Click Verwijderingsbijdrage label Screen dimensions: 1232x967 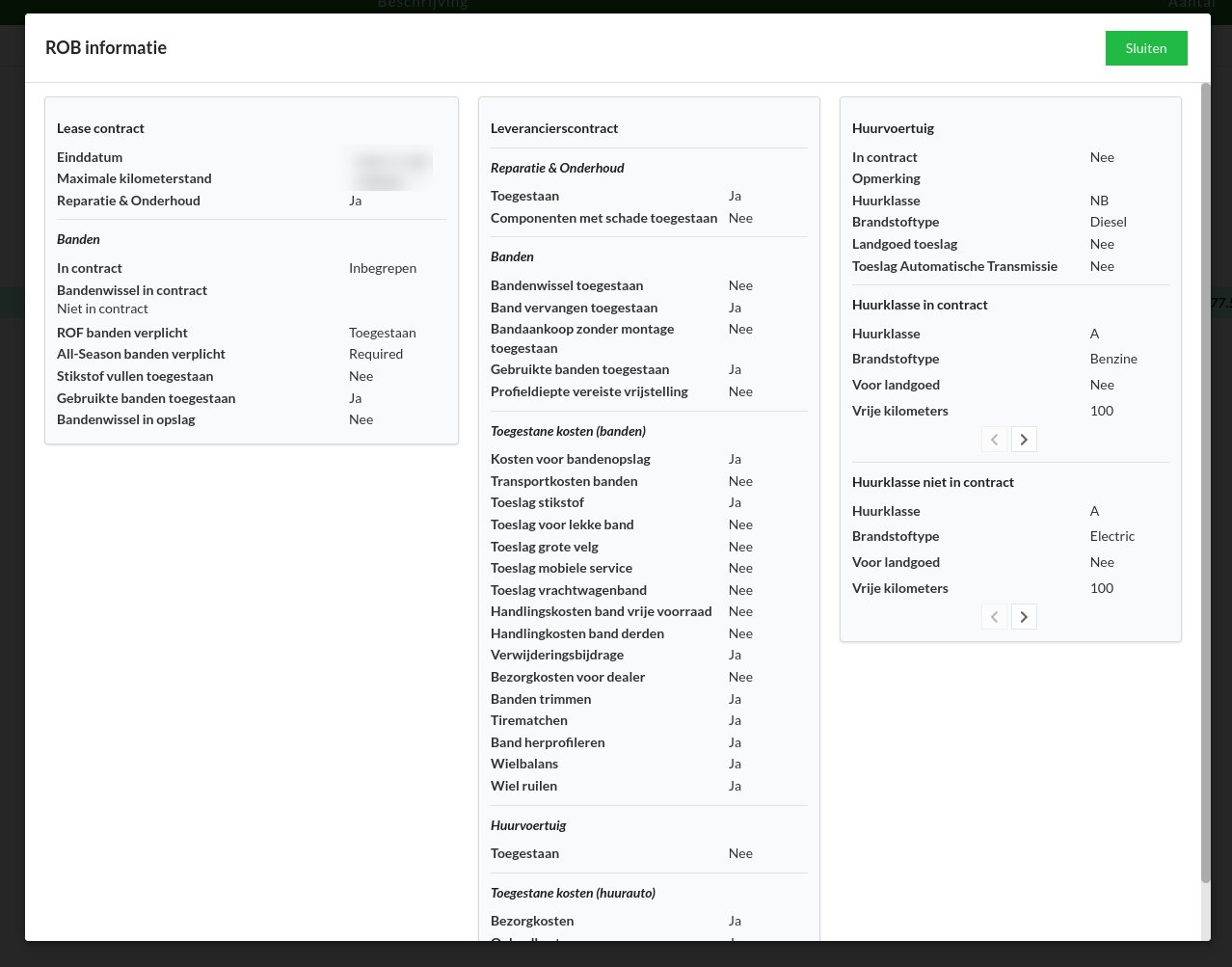coord(557,655)
